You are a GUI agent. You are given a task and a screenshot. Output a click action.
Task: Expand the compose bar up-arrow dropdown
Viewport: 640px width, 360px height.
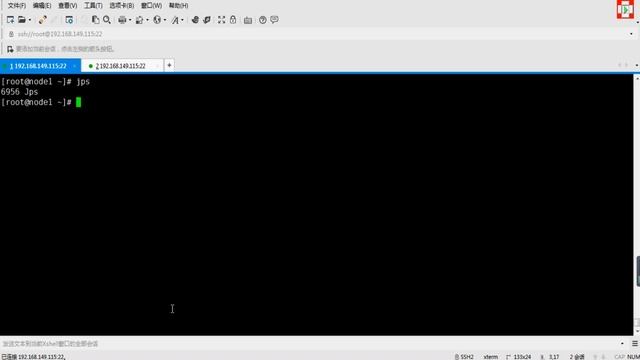tap(622, 344)
